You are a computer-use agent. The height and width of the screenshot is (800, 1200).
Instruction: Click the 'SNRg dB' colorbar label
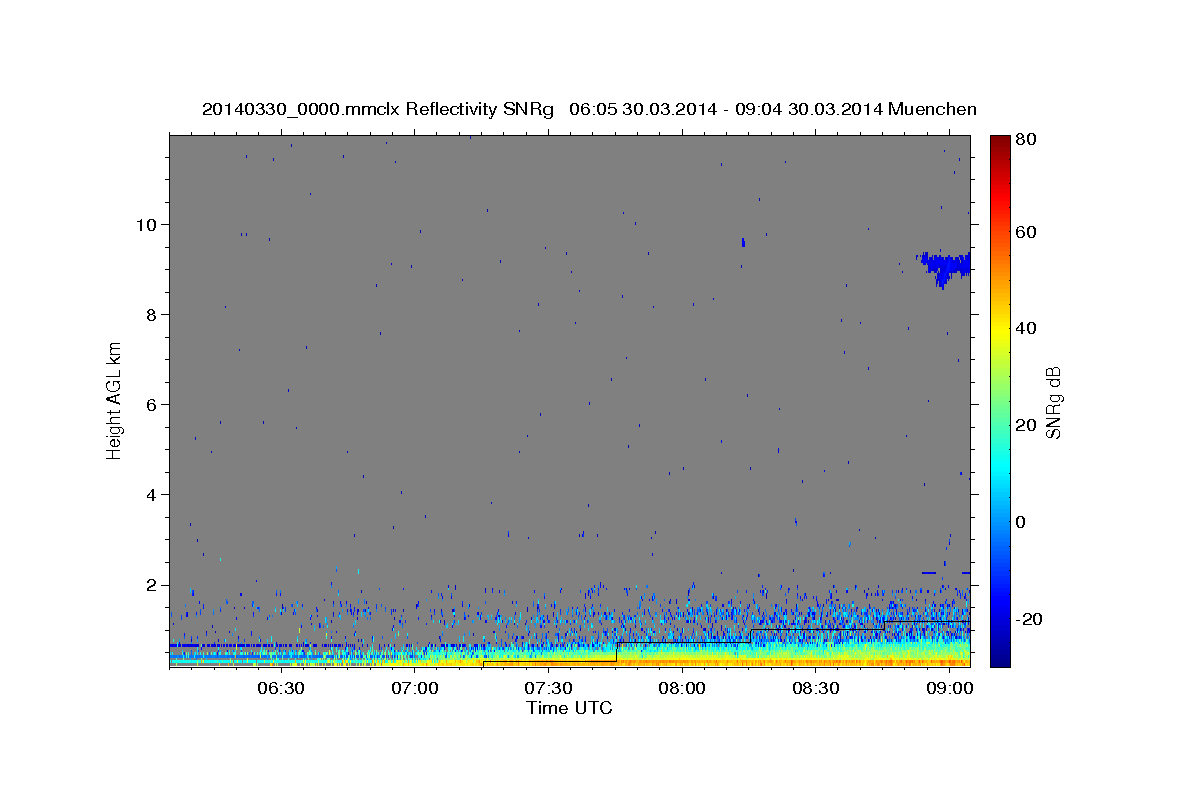[1052, 401]
